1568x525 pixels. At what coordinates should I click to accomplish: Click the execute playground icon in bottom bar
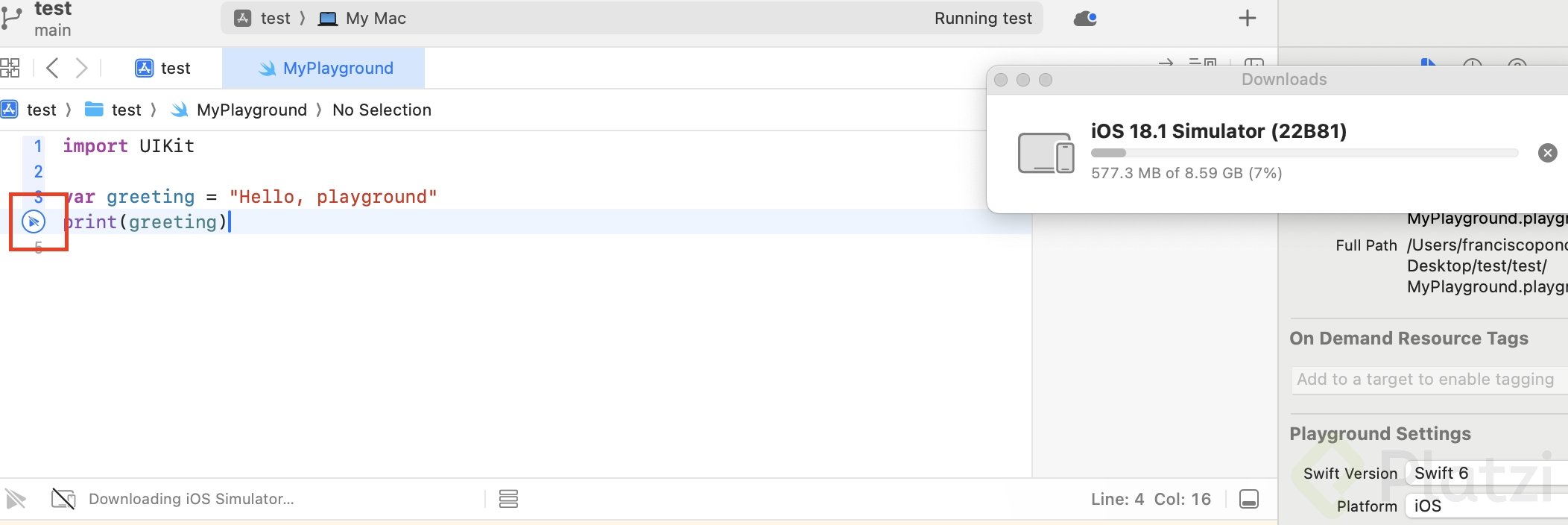click(16, 498)
